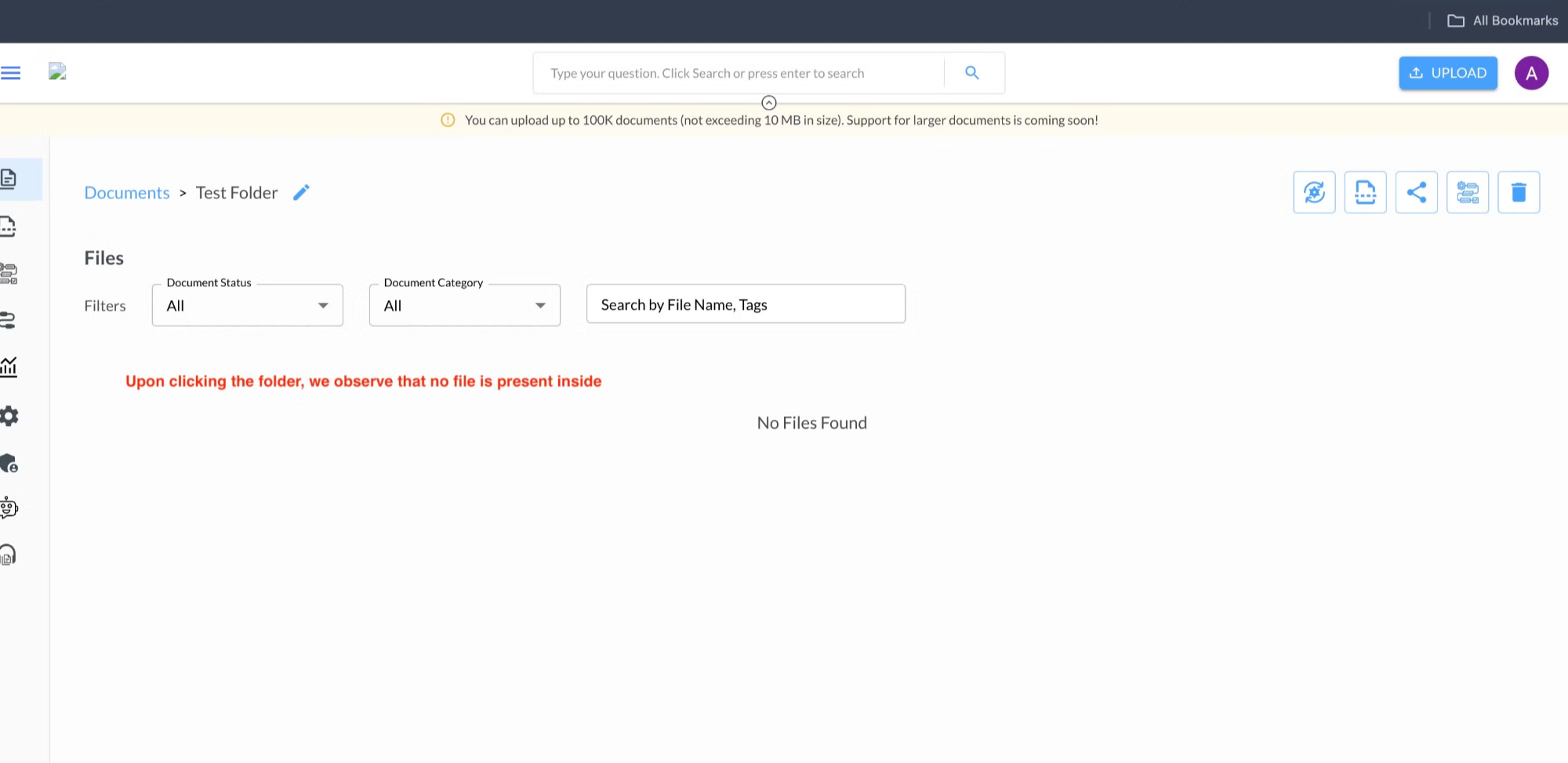1568x763 pixels.
Task: Click the info icon in upload notice
Action: tap(448, 120)
